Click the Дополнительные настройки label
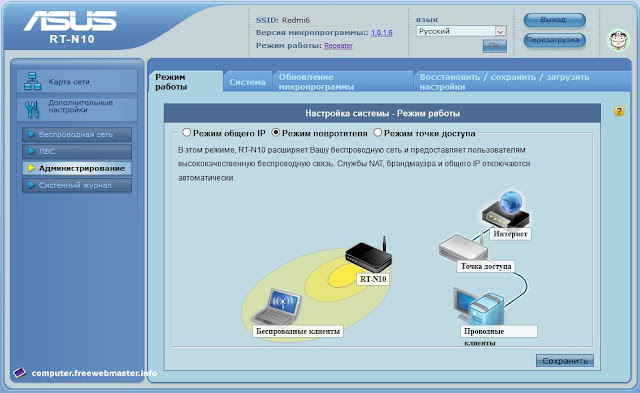 tap(81, 106)
